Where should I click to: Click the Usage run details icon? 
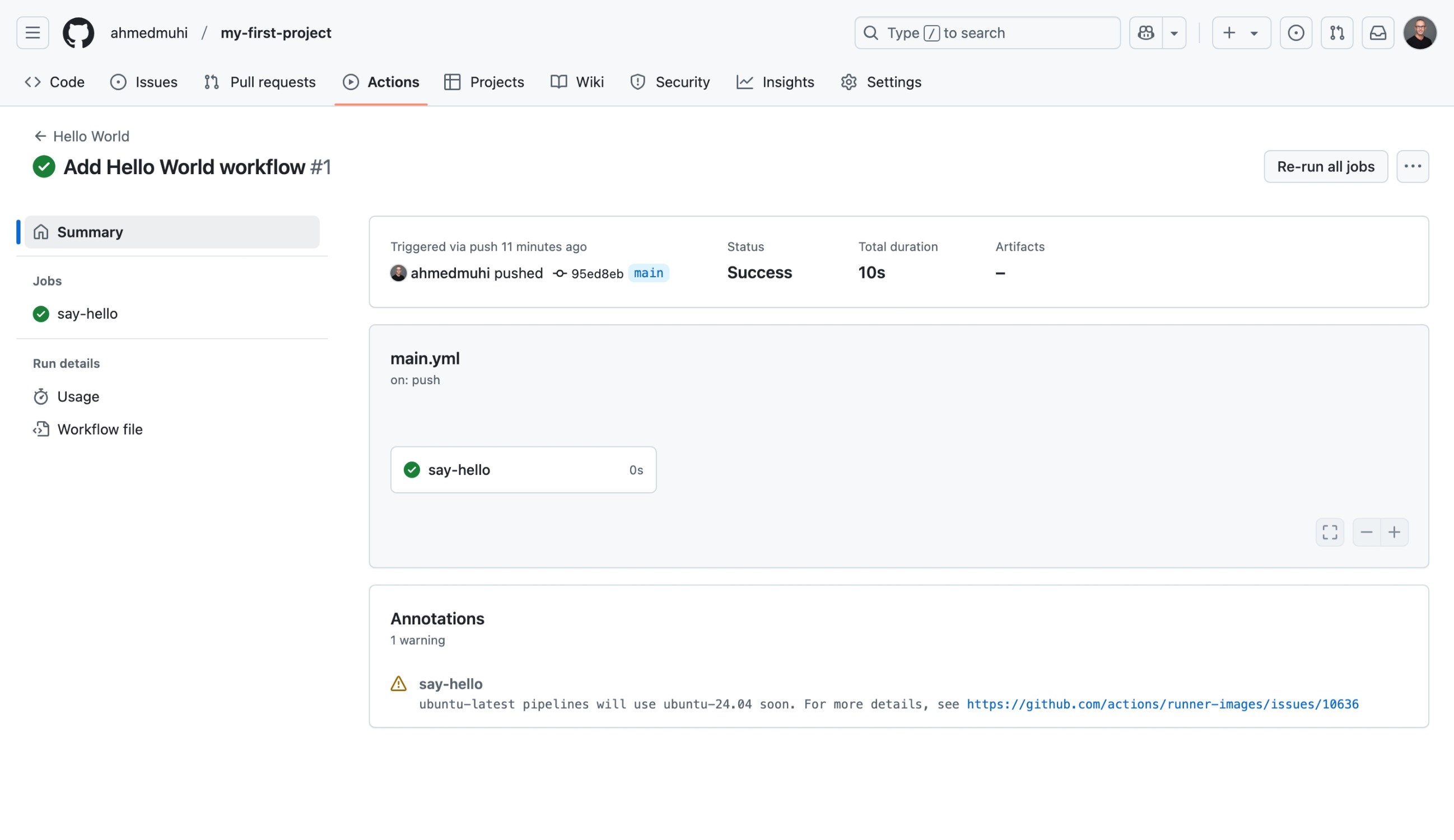coord(41,396)
